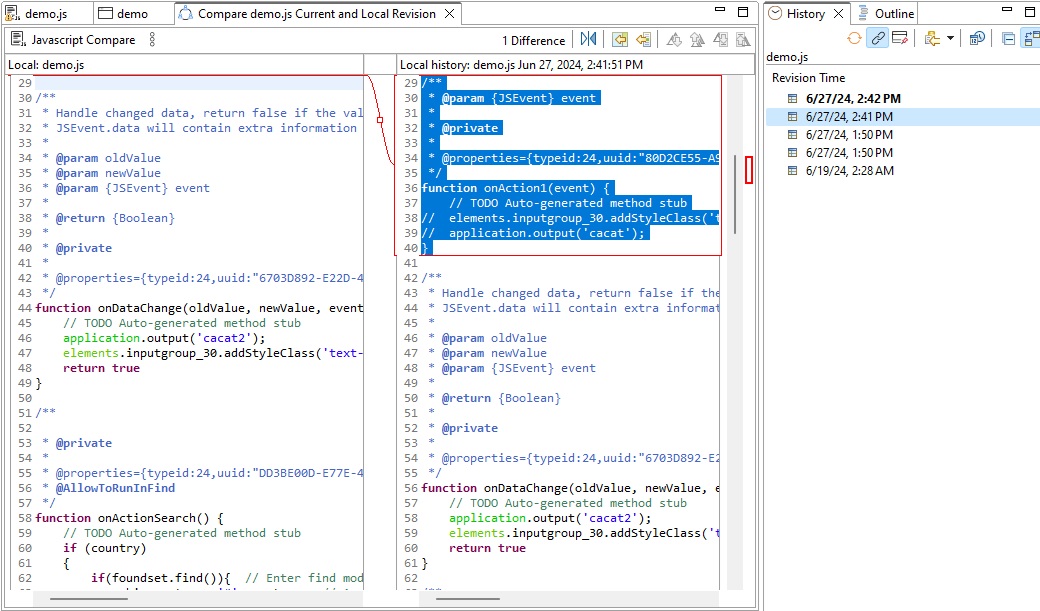The width and height of the screenshot is (1040, 611).
Task: Toggle Link with Editor in History
Action: (x=877, y=39)
